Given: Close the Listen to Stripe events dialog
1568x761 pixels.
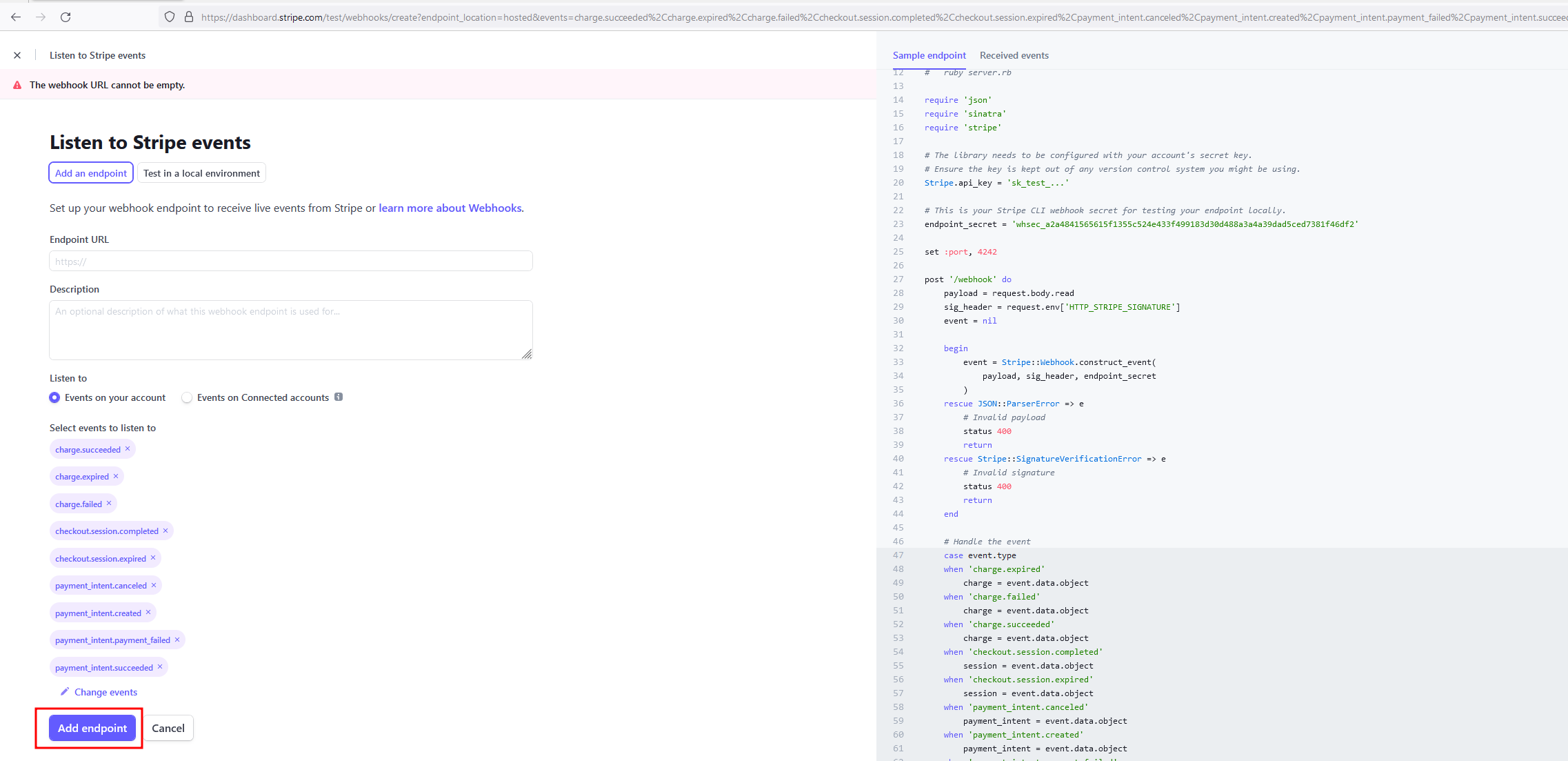Looking at the screenshot, I should [17, 55].
